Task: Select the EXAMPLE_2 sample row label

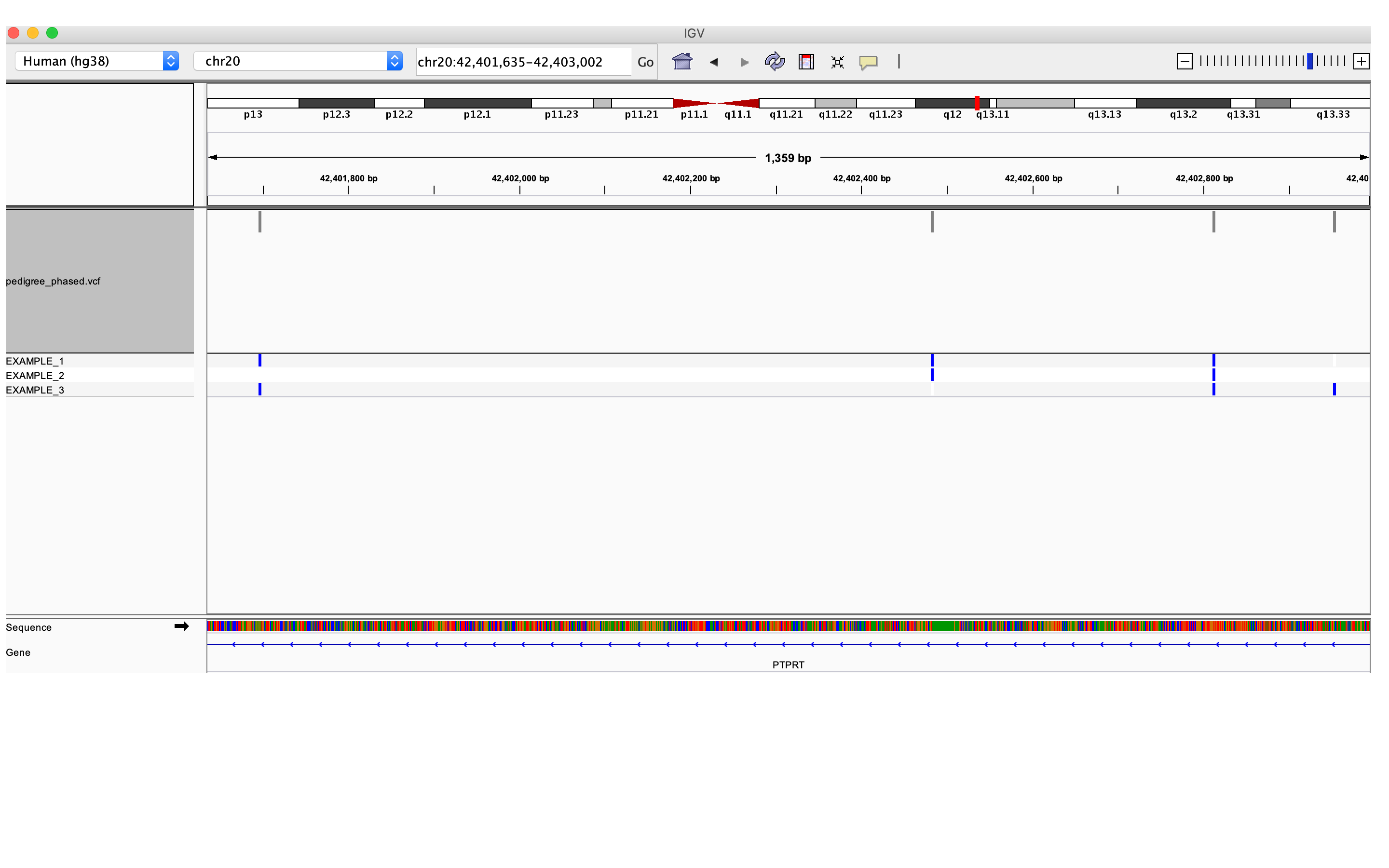Action: click(x=35, y=376)
